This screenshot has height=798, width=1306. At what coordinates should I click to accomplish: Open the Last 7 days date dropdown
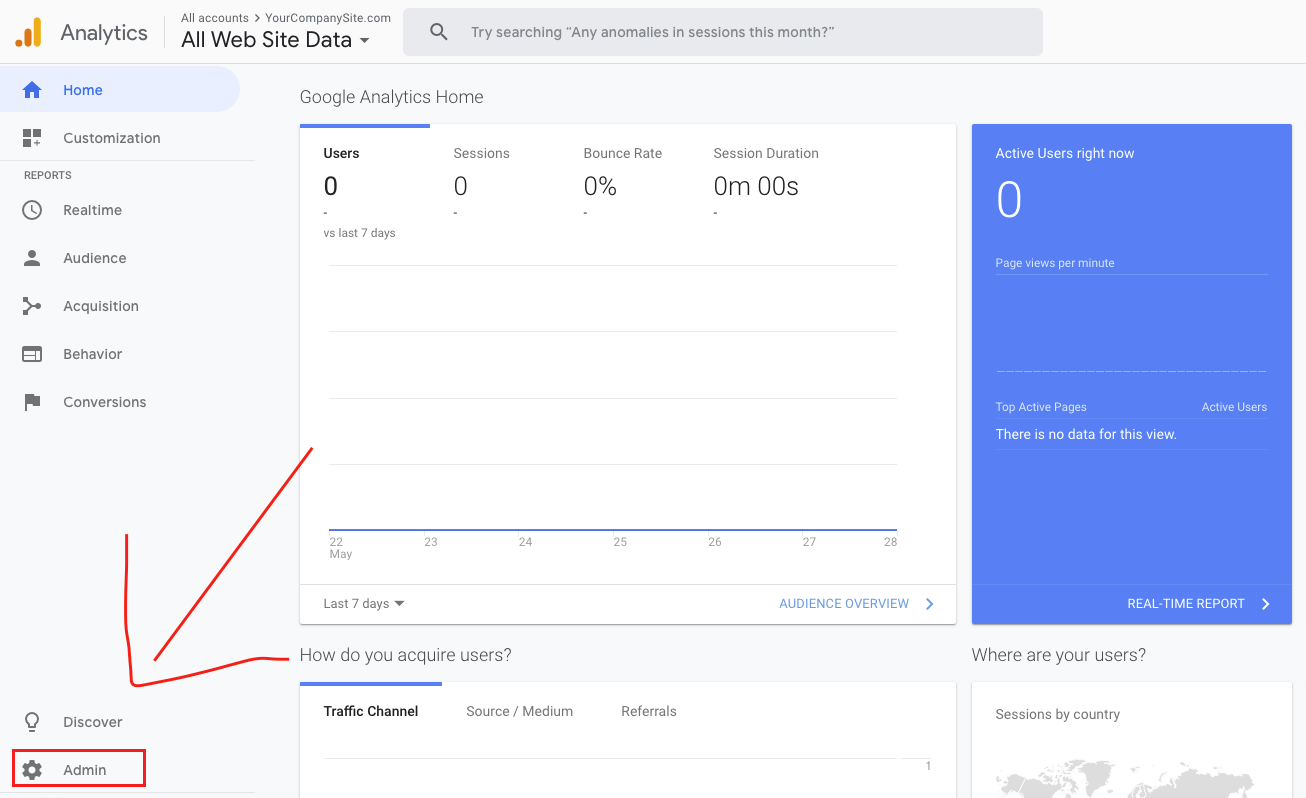coord(364,604)
